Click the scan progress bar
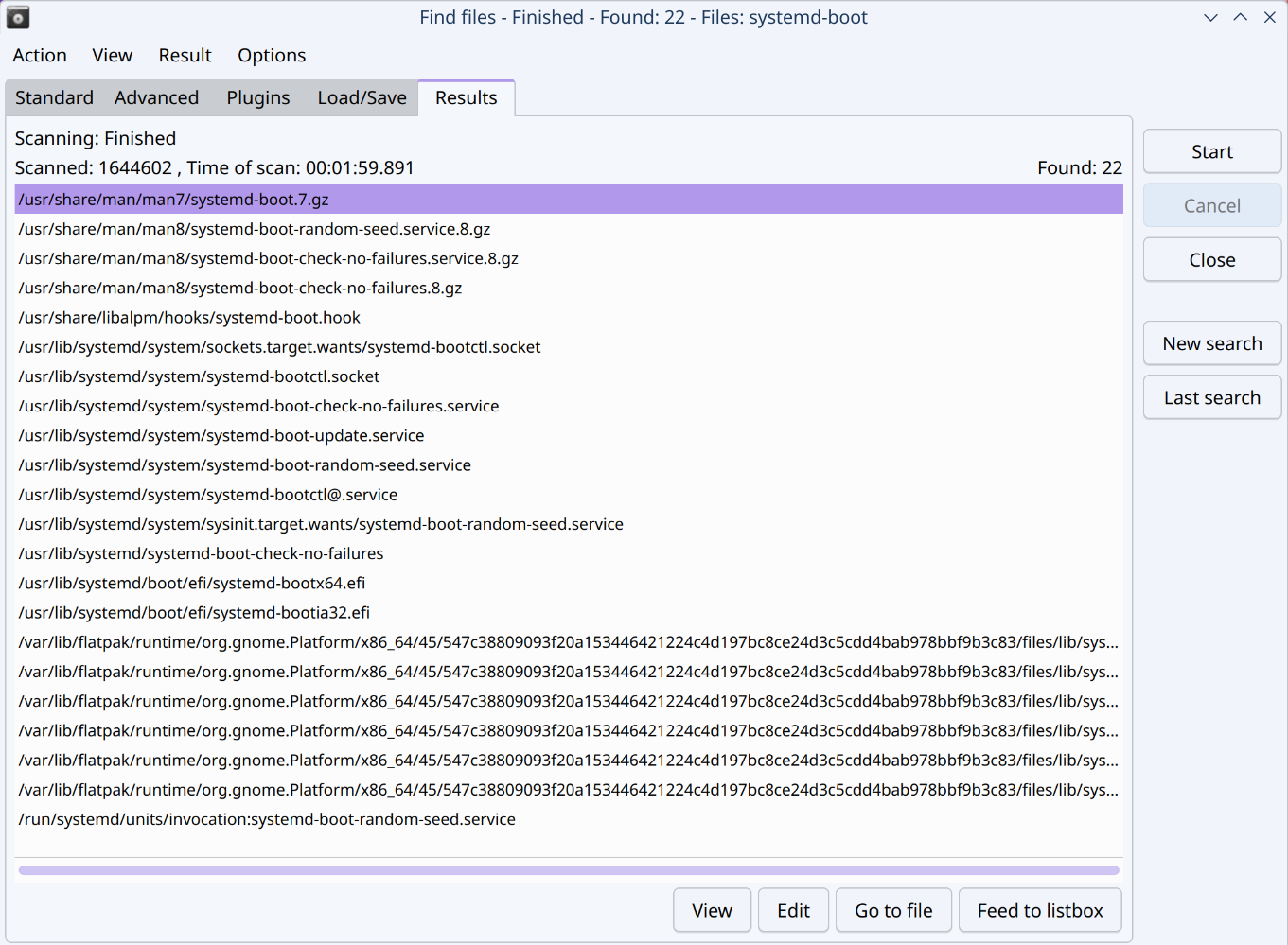This screenshot has width=1288, height=945. pos(569,870)
